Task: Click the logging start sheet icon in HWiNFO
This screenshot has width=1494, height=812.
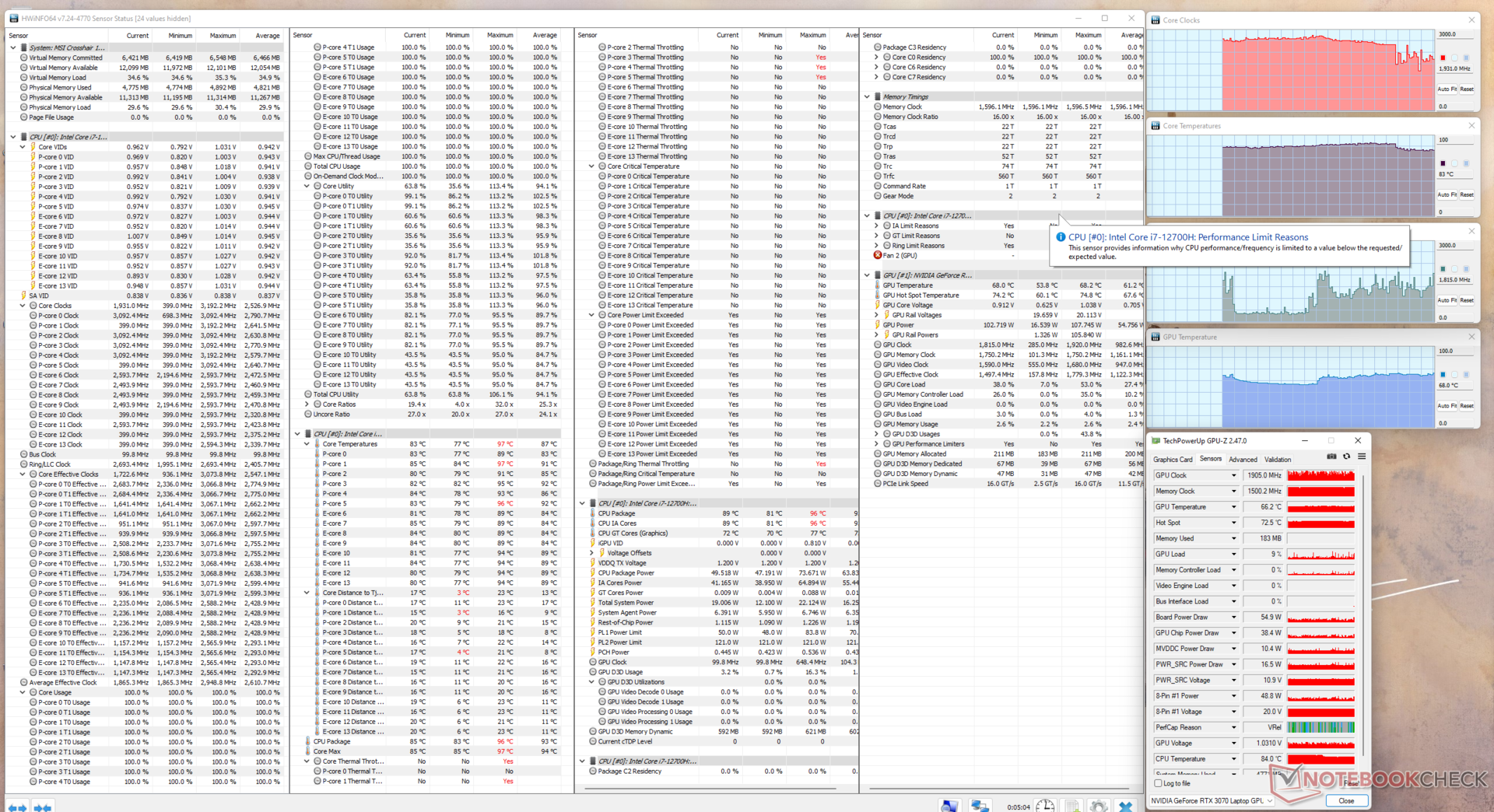Action: click(x=1072, y=806)
